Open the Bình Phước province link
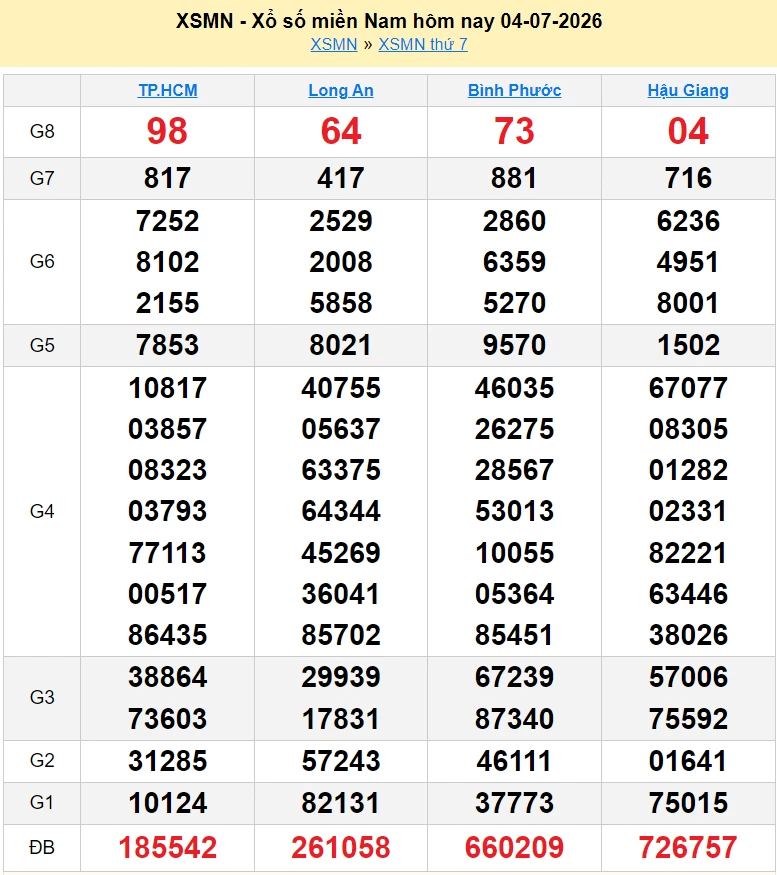777x875 pixels. [514, 90]
